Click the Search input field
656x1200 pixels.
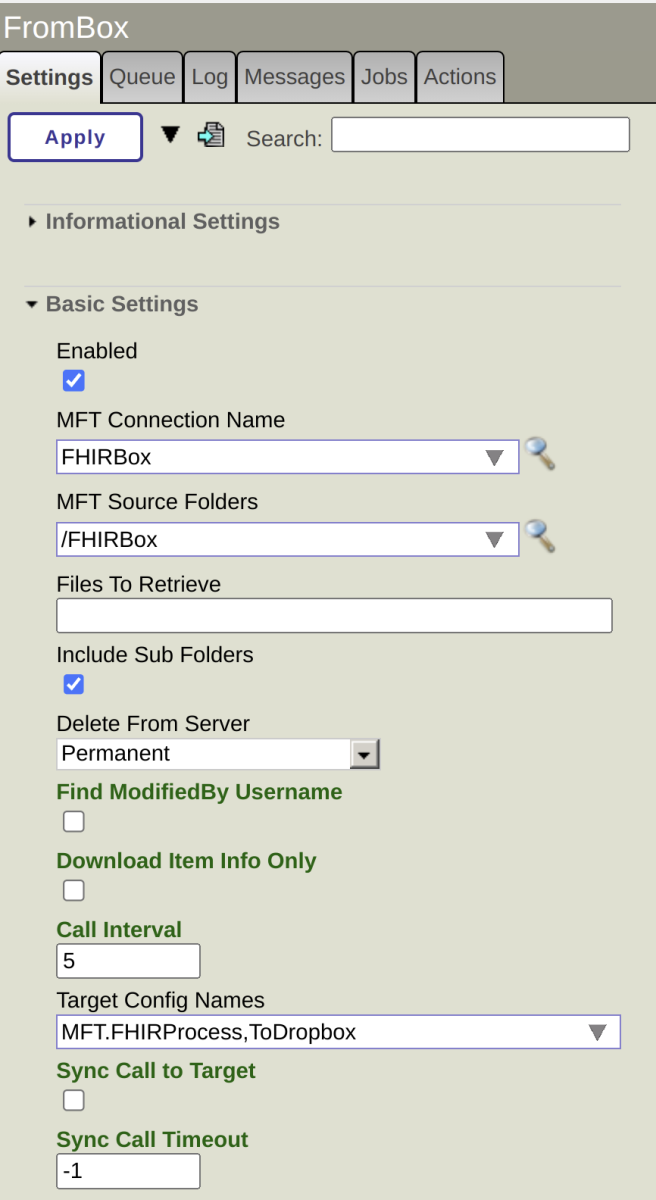pos(480,135)
